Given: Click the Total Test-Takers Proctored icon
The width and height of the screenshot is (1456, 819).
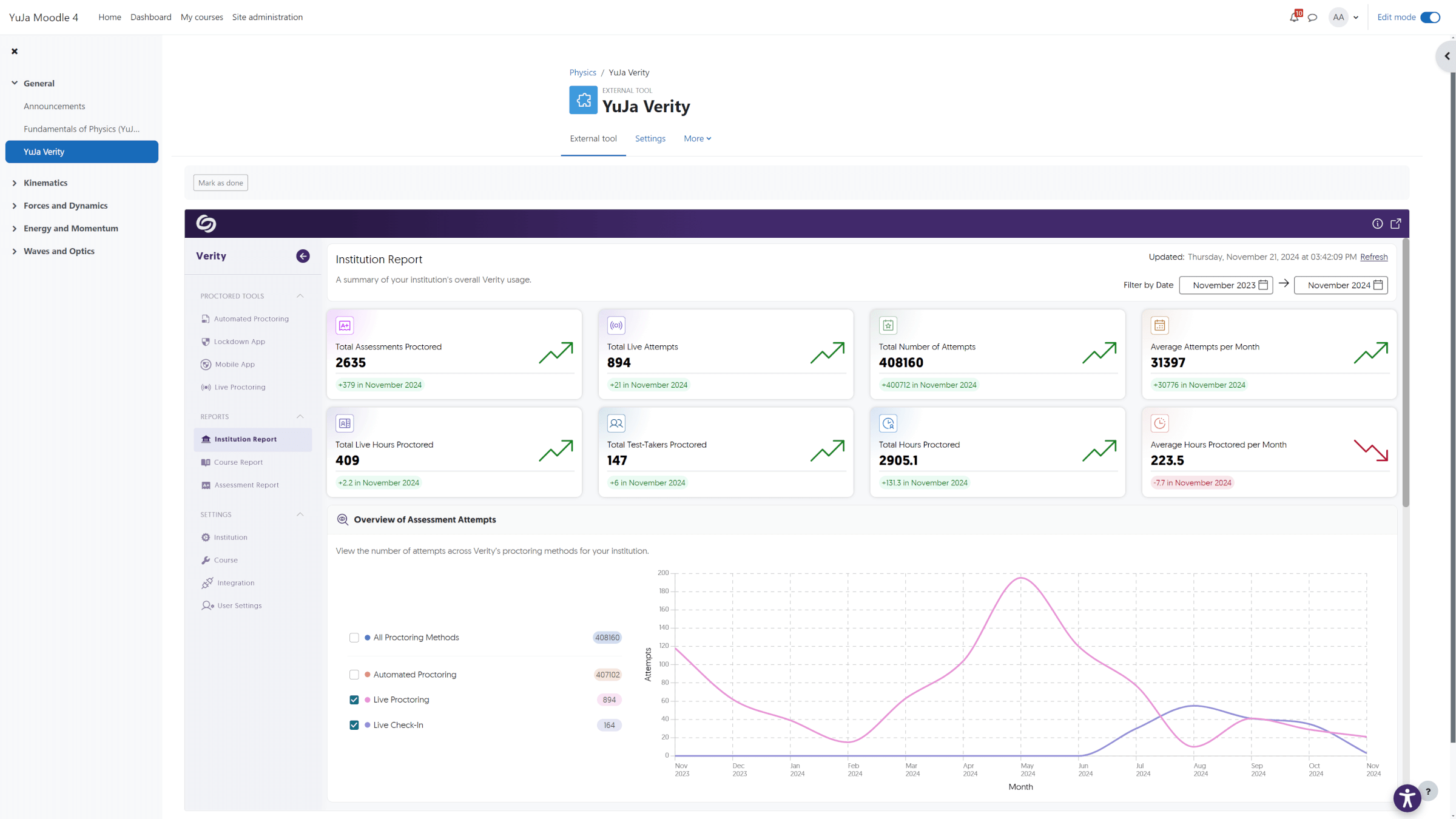Looking at the screenshot, I should (x=616, y=423).
